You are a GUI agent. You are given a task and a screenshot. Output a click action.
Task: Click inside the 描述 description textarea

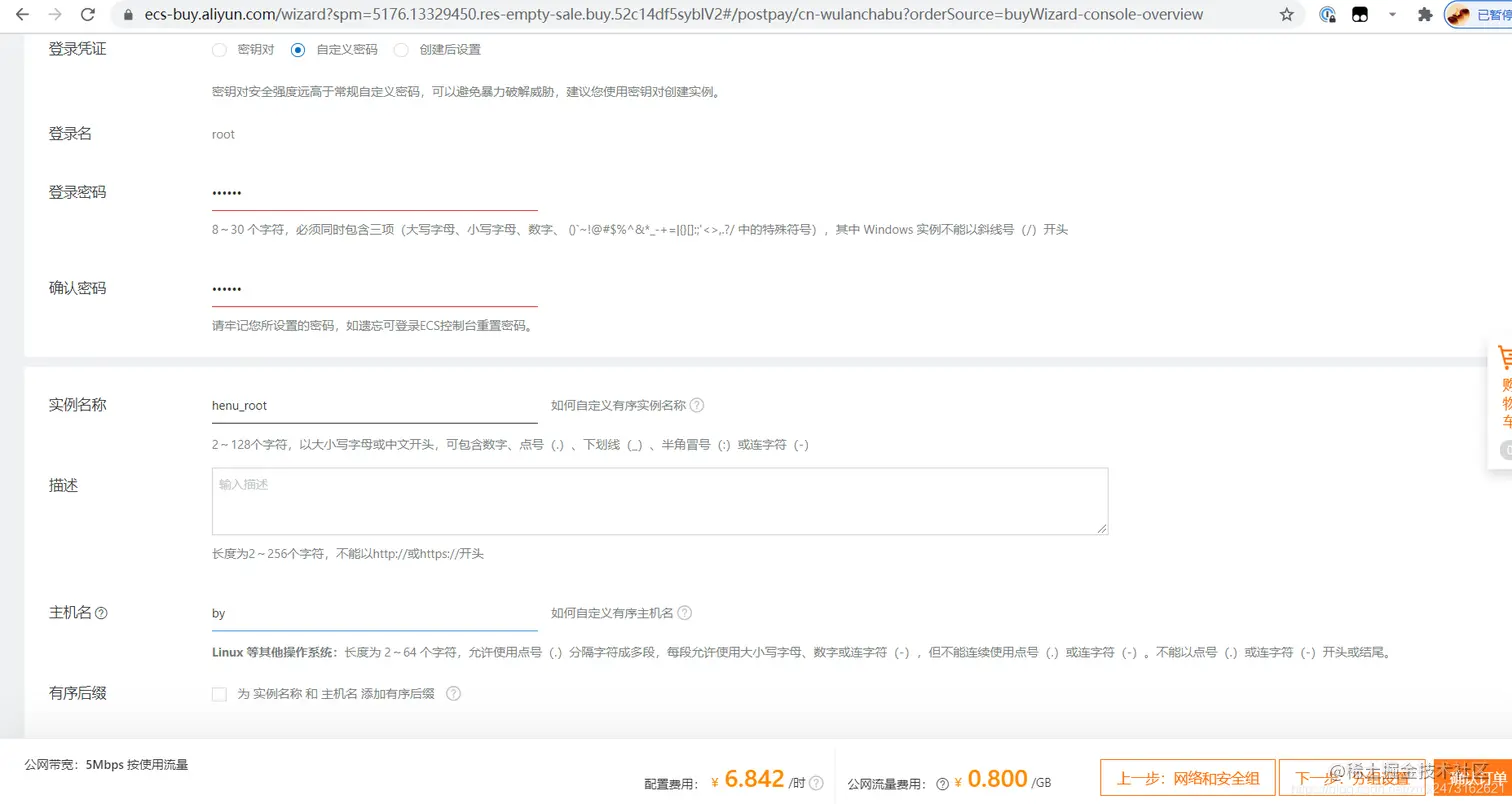pos(660,498)
